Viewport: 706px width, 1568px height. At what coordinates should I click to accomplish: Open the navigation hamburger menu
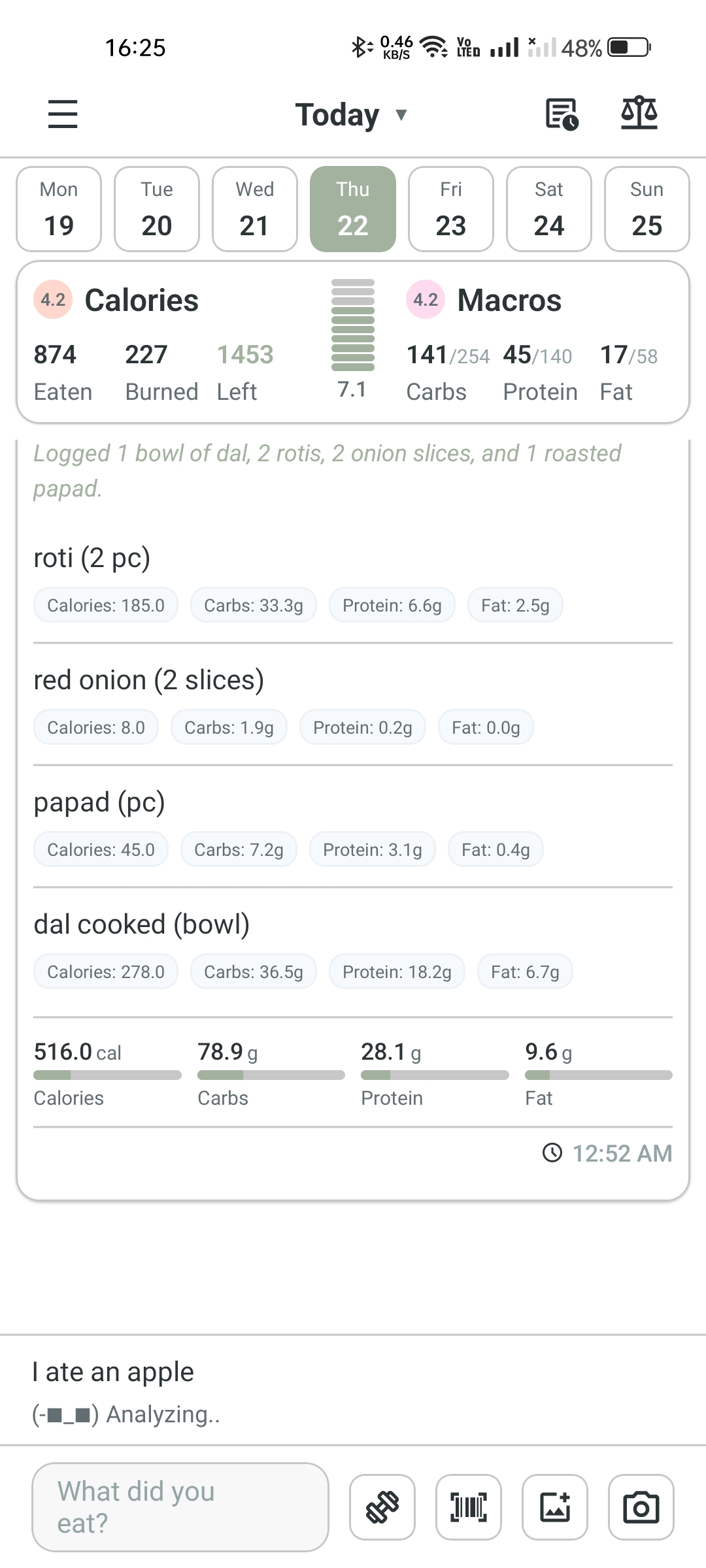click(x=62, y=114)
